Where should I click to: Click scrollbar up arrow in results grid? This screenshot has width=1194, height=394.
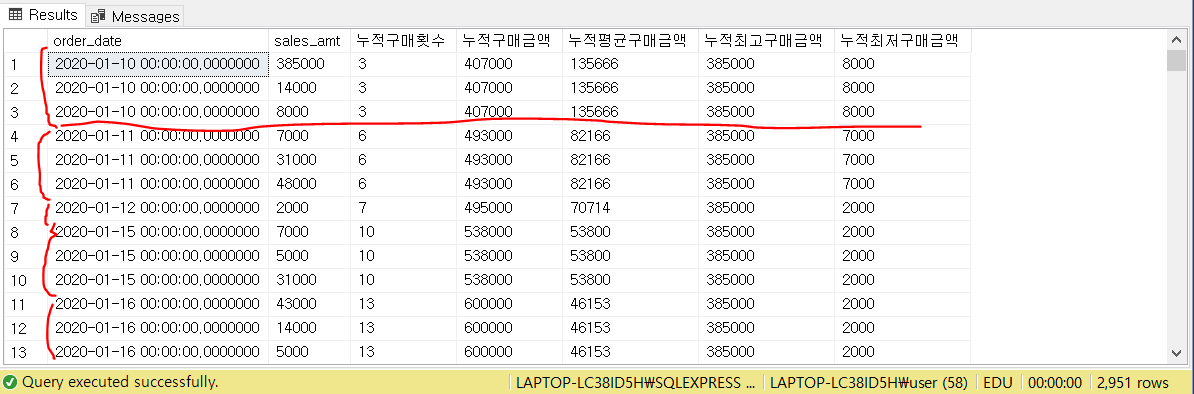tap(1176, 40)
